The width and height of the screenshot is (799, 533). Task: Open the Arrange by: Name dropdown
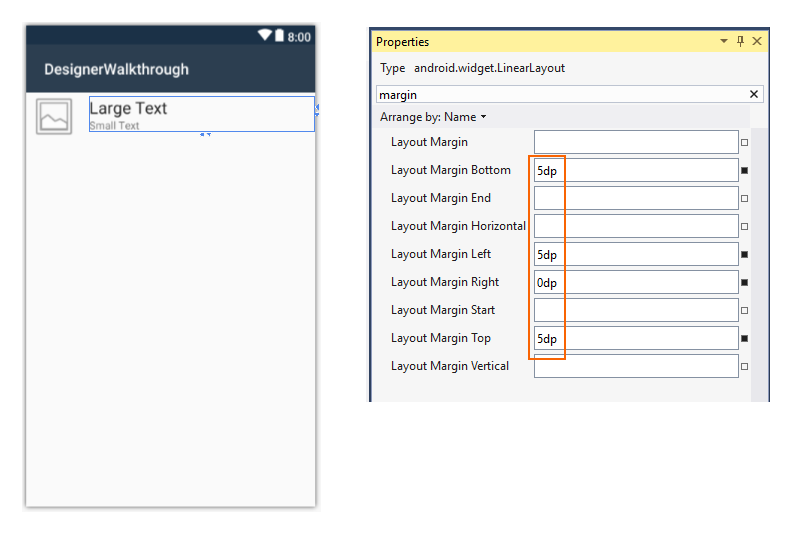[433, 117]
